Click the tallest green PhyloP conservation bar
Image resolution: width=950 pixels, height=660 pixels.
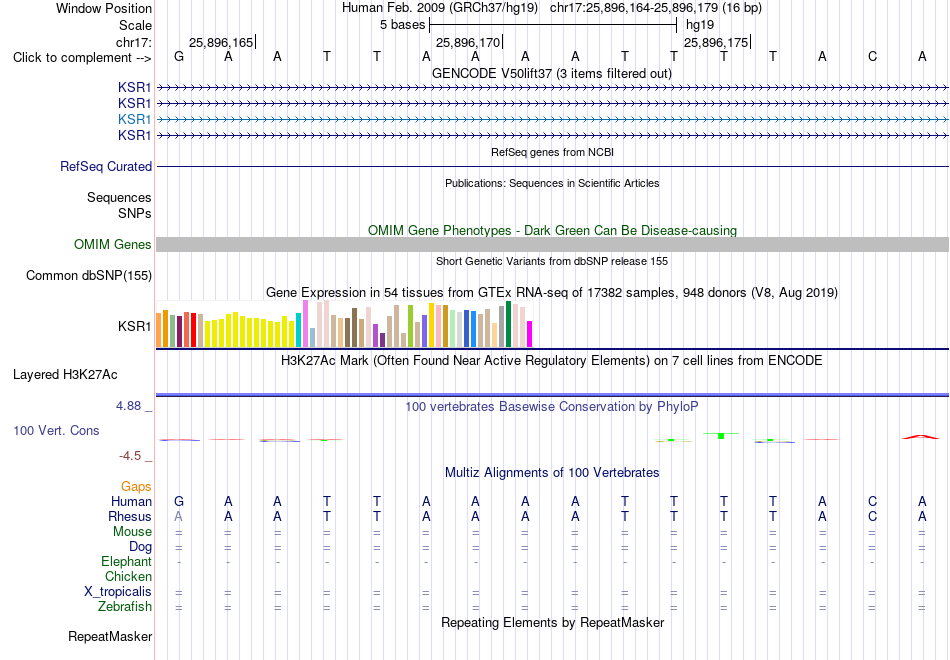coord(721,436)
